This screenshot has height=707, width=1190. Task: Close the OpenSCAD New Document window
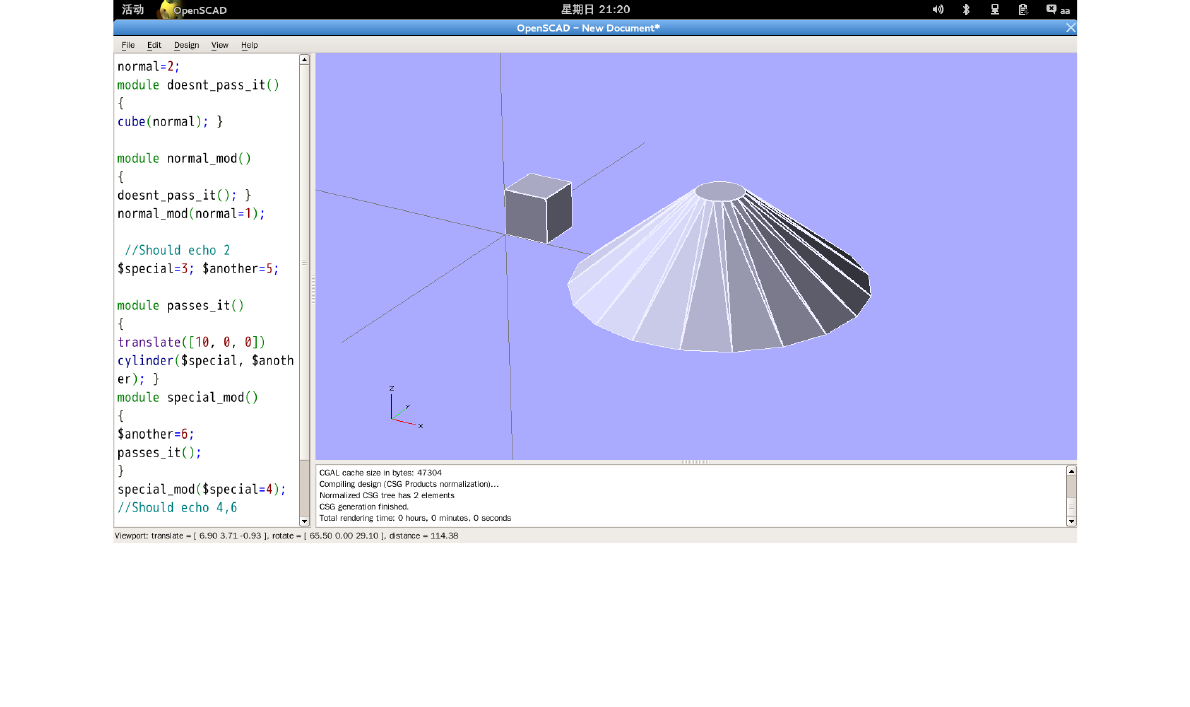[x=1070, y=27]
